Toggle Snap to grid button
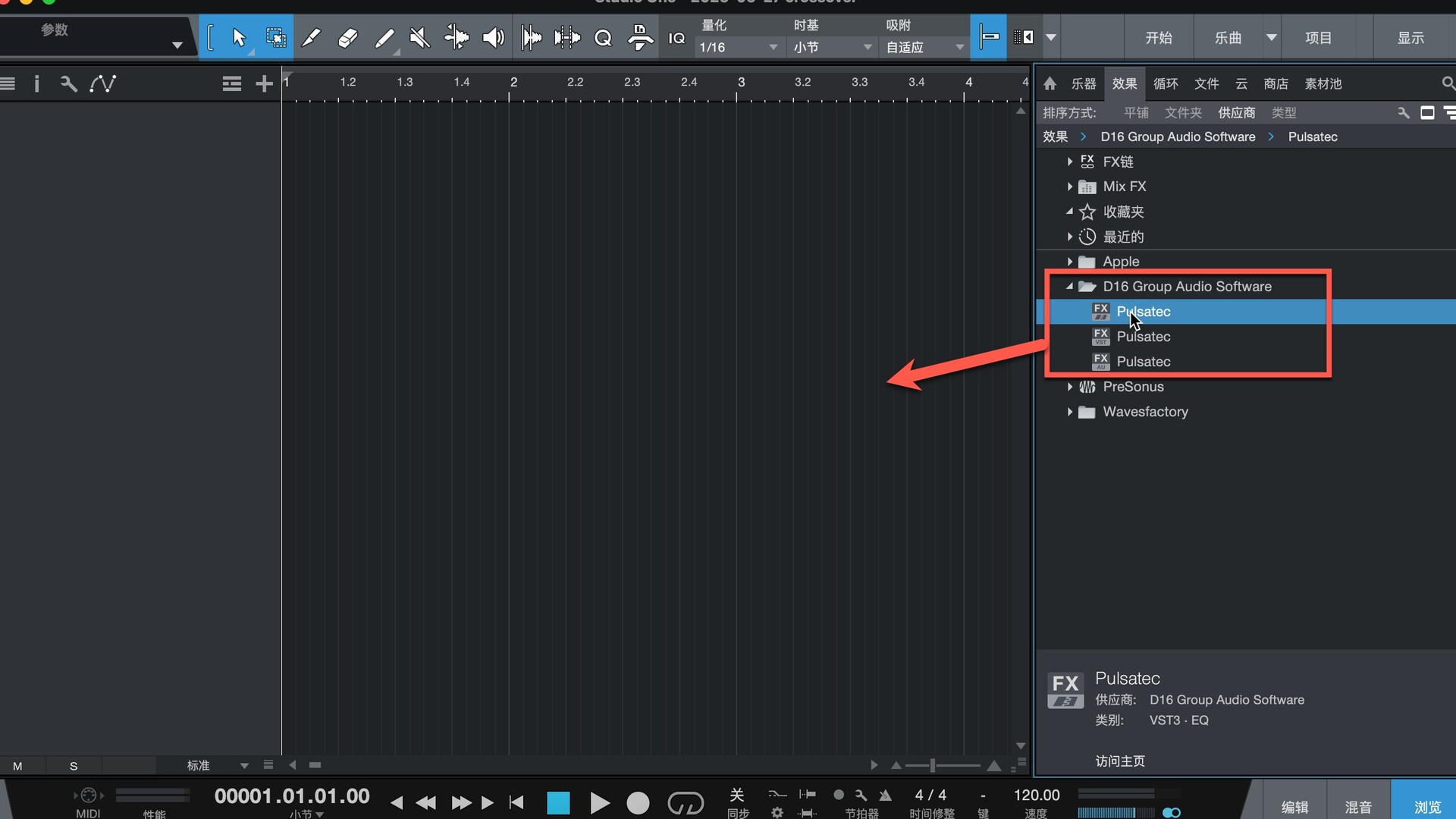Image resolution: width=1456 pixels, height=819 pixels. (988, 36)
